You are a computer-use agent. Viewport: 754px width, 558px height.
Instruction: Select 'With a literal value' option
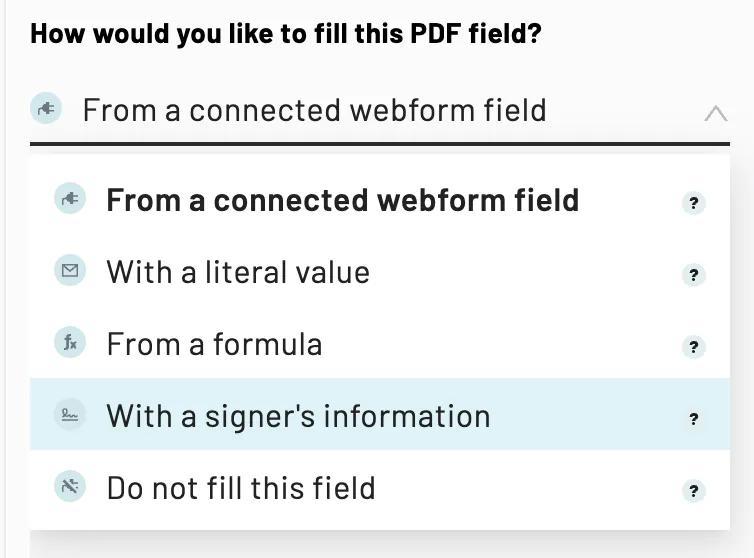238,272
